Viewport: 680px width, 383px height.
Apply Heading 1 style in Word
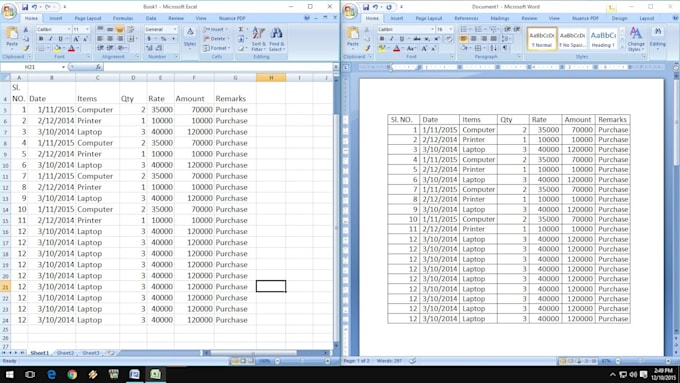(x=603, y=39)
